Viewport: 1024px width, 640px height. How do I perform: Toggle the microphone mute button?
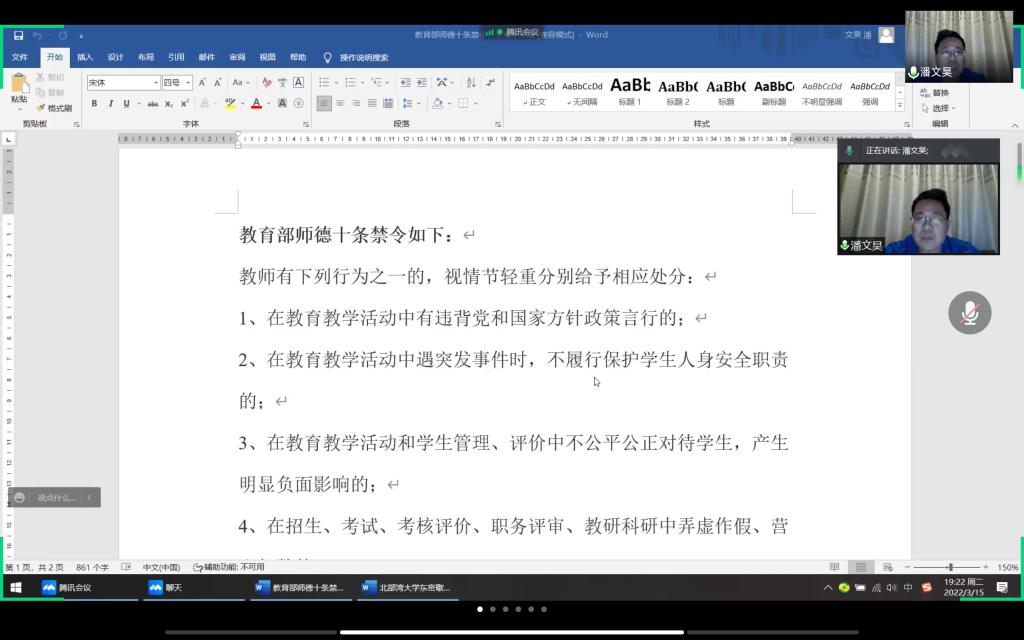969,313
